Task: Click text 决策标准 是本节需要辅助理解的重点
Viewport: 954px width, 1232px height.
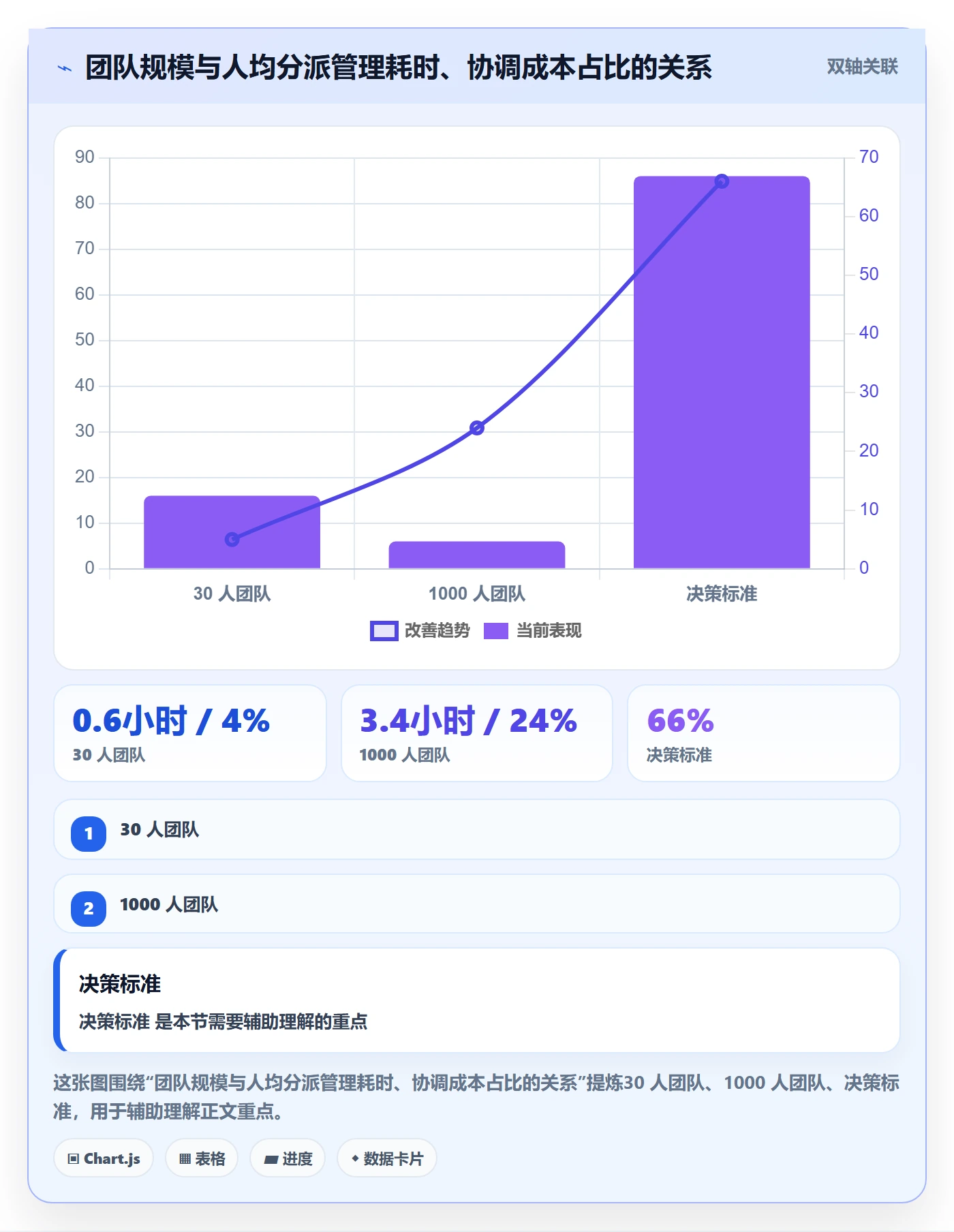Action: coord(223,1021)
